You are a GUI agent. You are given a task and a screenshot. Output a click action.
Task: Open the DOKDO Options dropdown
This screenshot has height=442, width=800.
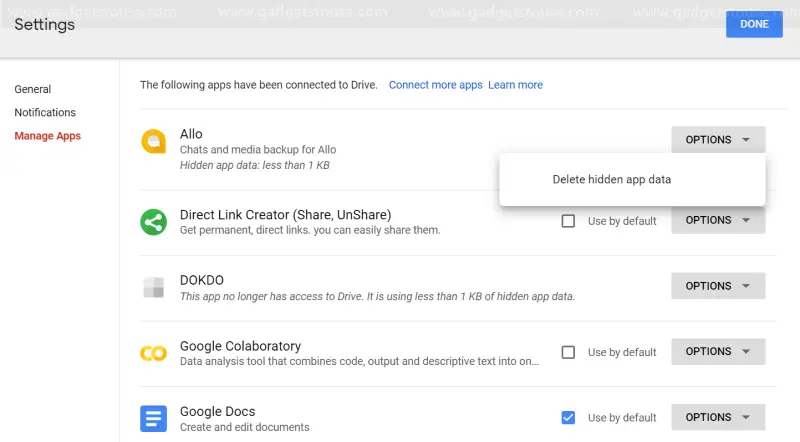coord(718,286)
